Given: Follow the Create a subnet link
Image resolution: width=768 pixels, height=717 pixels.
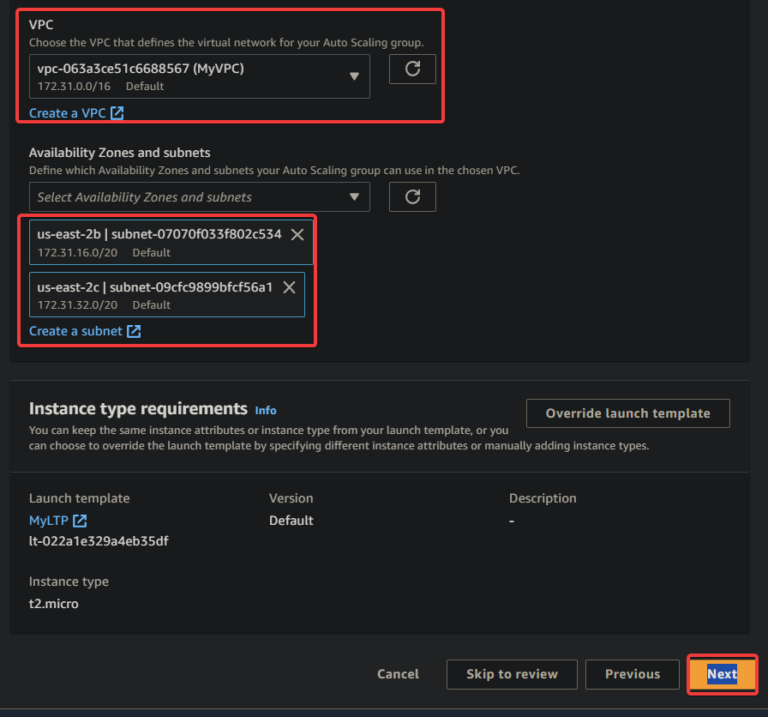Looking at the screenshot, I should (75, 331).
